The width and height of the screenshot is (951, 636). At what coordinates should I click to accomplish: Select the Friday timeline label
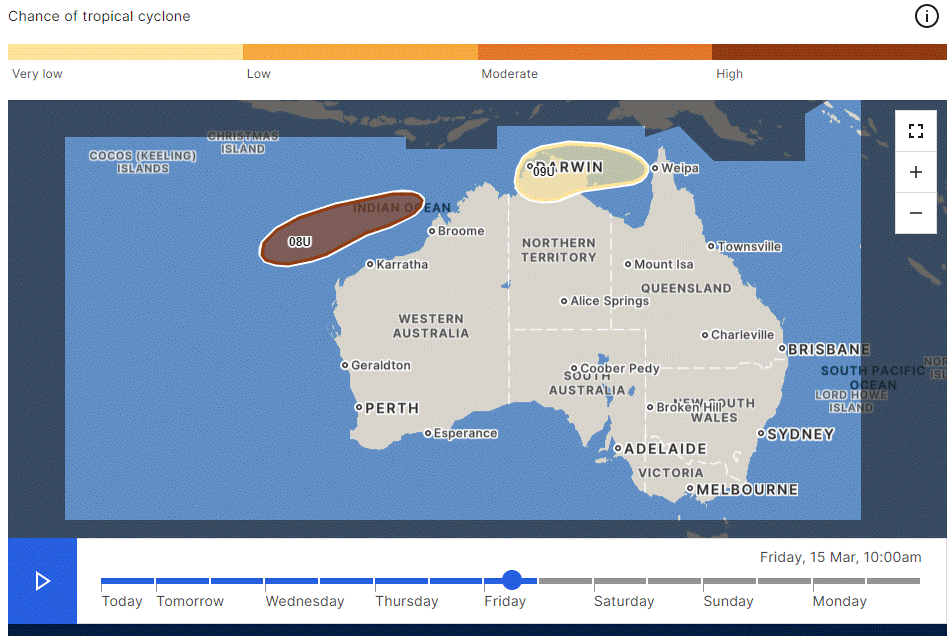pos(505,601)
